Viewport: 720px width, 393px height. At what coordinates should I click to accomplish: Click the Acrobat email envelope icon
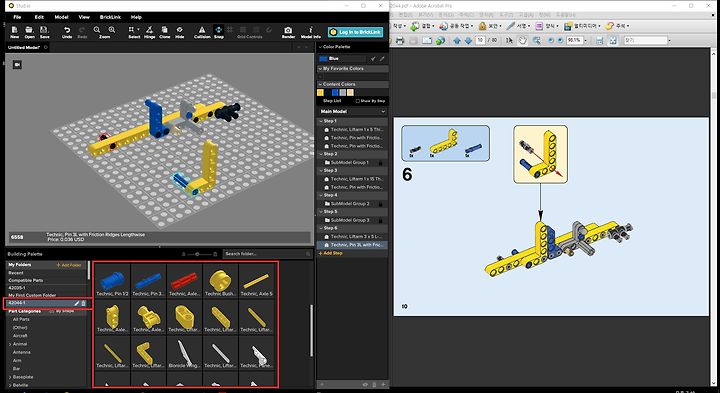click(x=427, y=40)
